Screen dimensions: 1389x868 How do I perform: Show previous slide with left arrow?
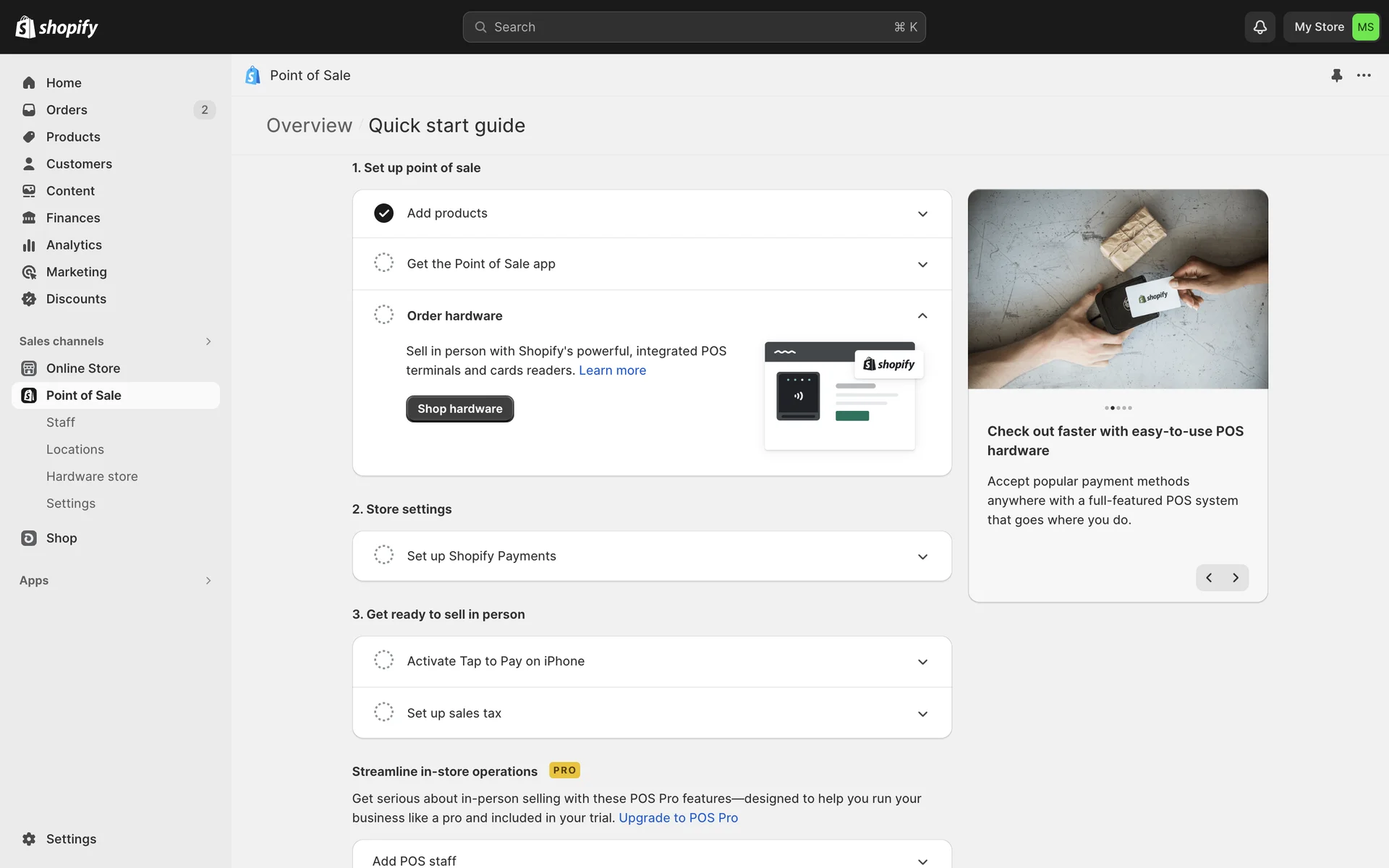click(x=1209, y=577)
